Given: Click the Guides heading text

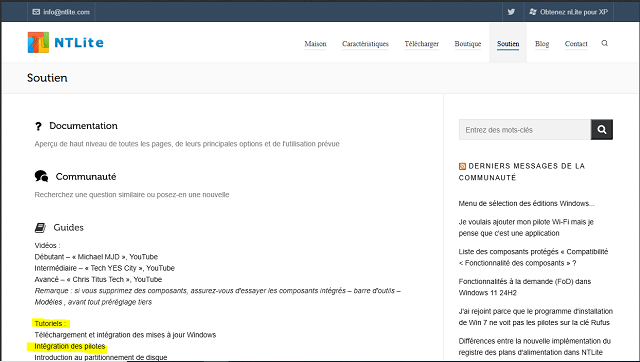Looking at the screenshot, I should point(69,227).
